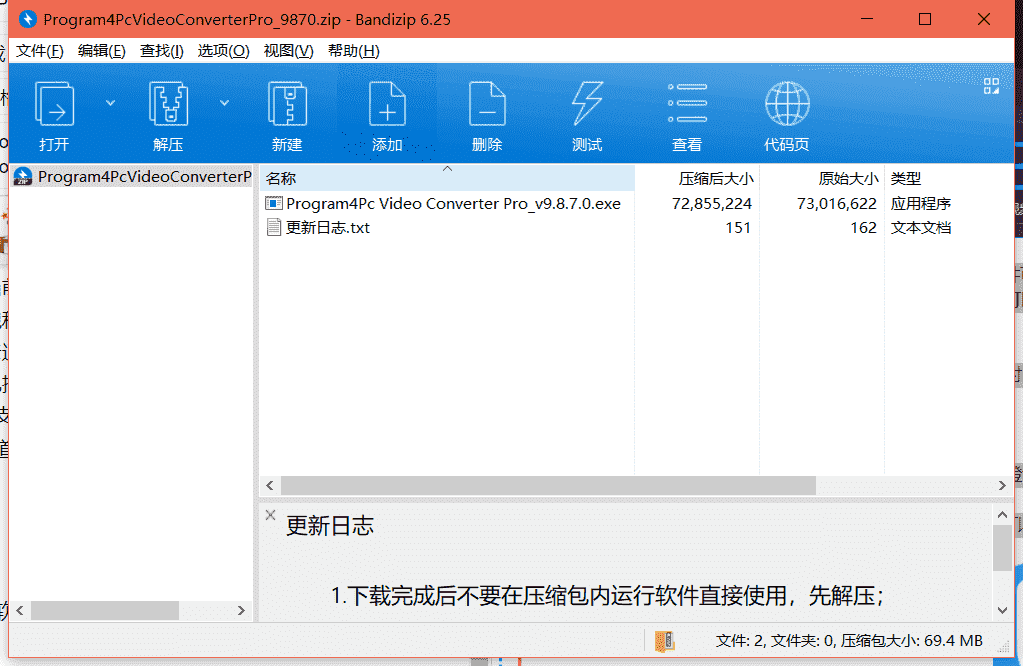Click tree panel scrollbar right arrow
Image resolution: width=1023 pixels, height=666 pixels.
(x=241, y=611)
